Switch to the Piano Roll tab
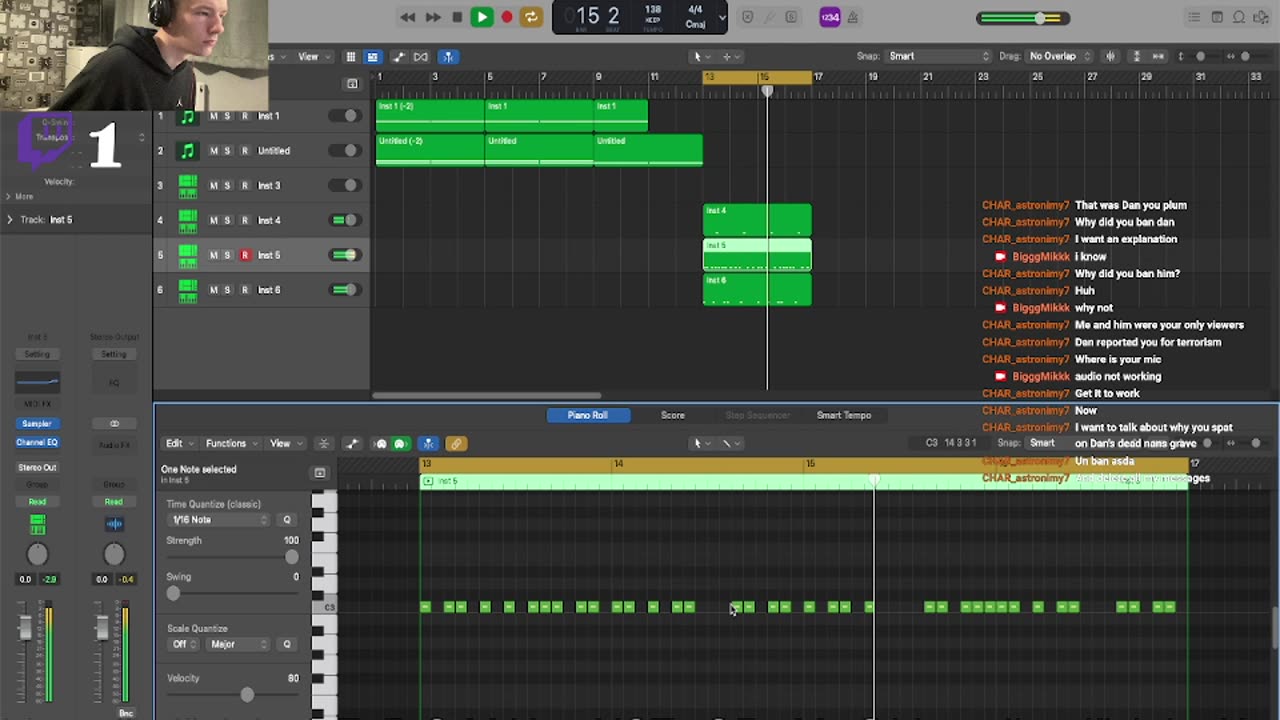 click(588, 415)
